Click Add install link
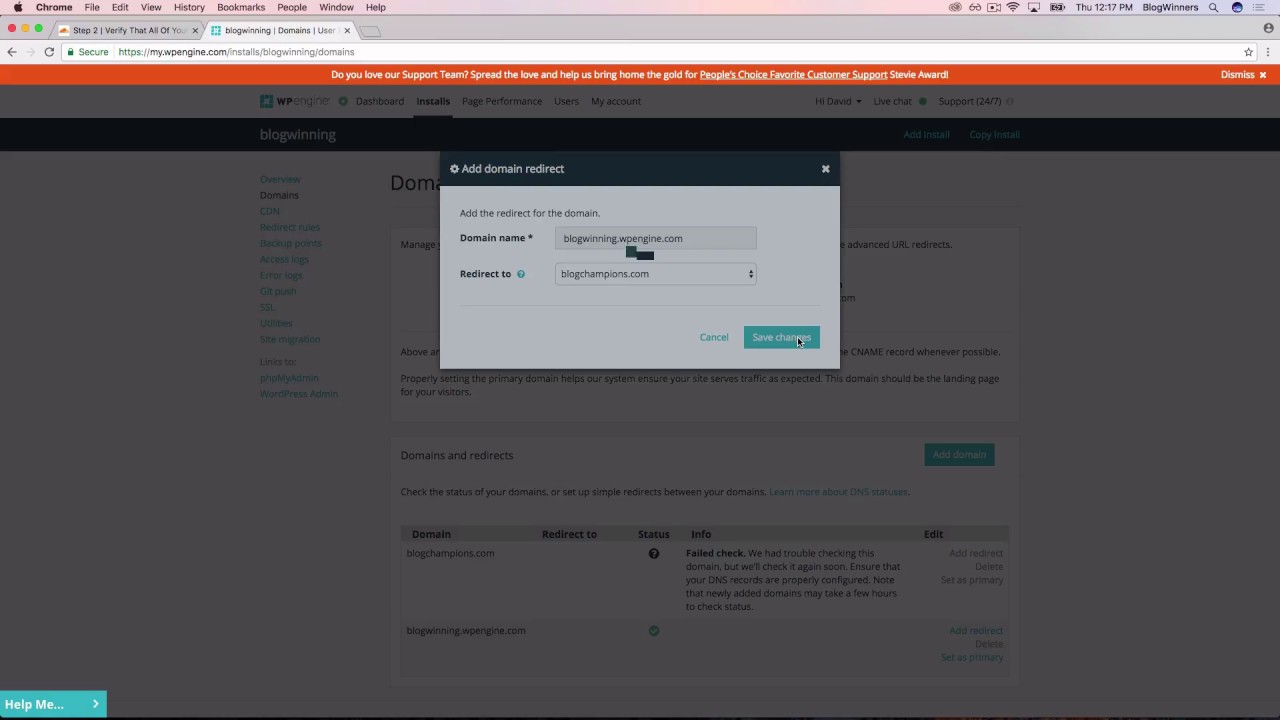1280x720 pixels. pos(926,134)
